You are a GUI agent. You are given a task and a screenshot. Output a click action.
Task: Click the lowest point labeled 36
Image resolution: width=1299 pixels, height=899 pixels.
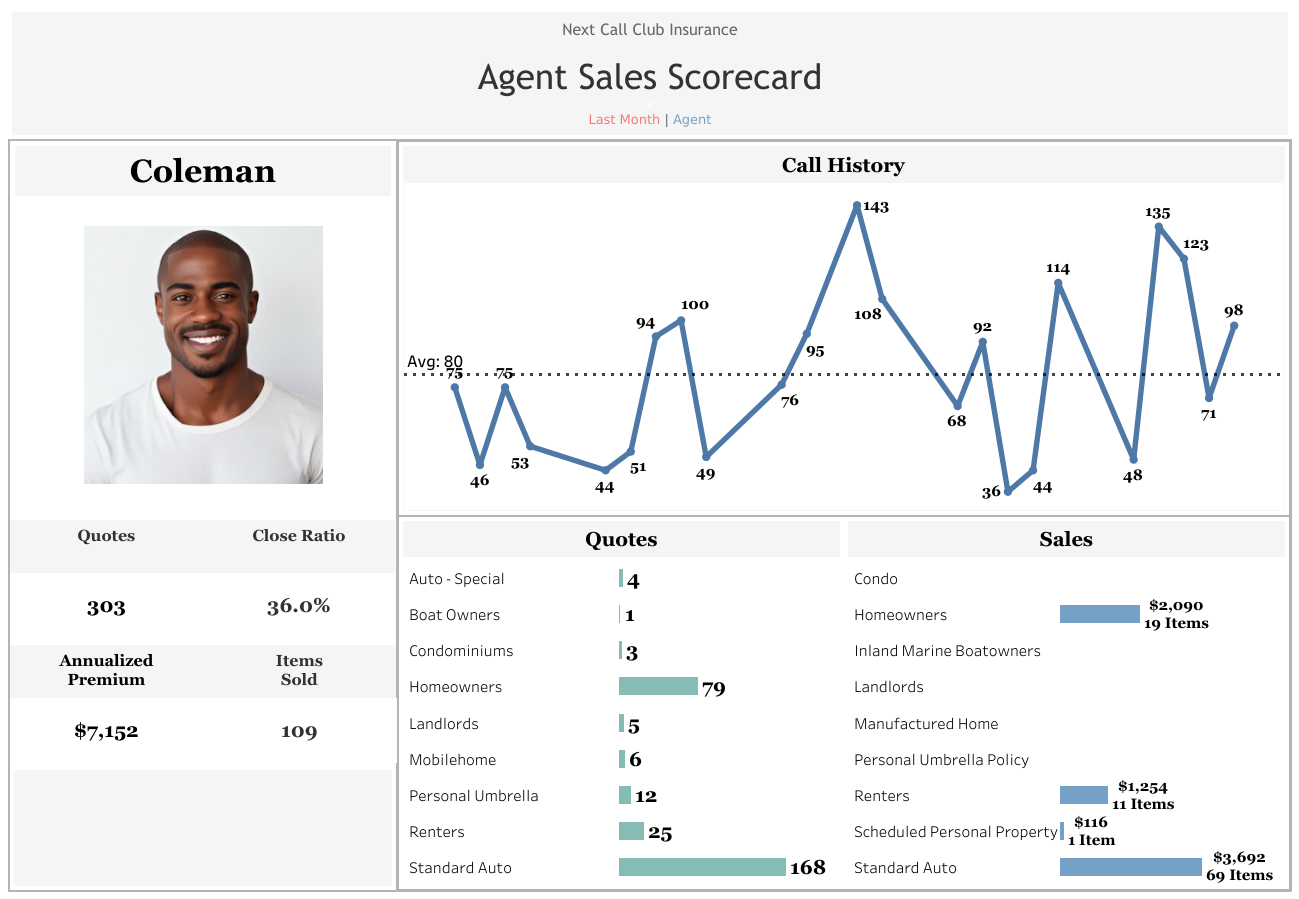pyautogui.click(x=1010, y=491)
